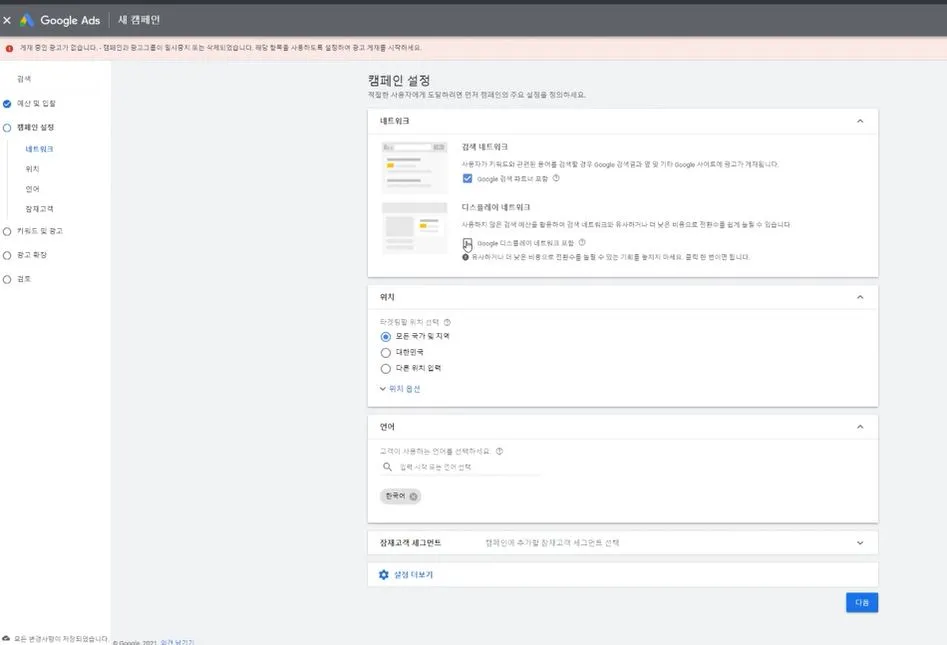Open the 설정 더보기 link
Screen dimensions: 947x645
pos(413,574)
